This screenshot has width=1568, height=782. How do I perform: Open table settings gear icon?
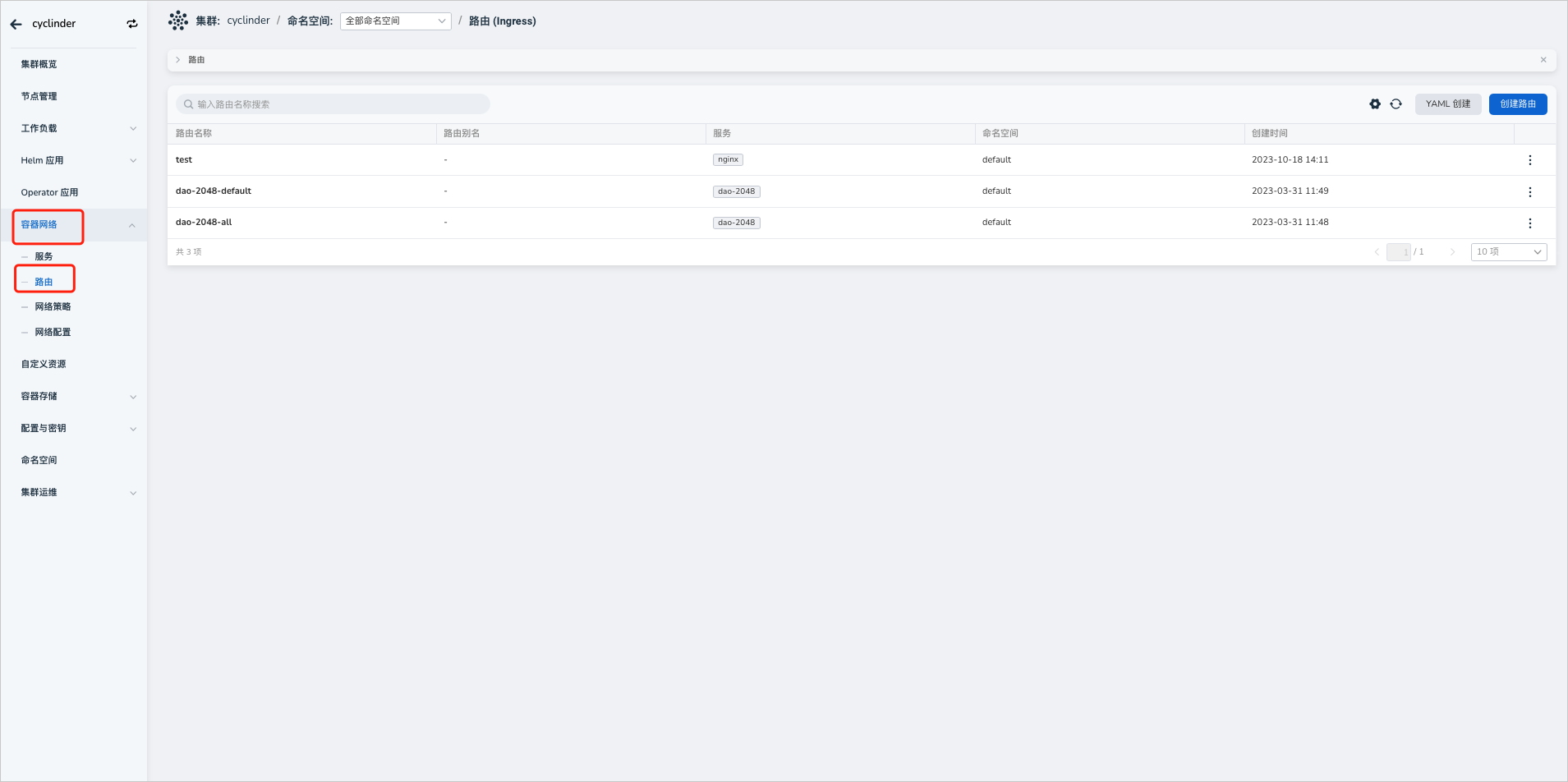coord(1375,104)
